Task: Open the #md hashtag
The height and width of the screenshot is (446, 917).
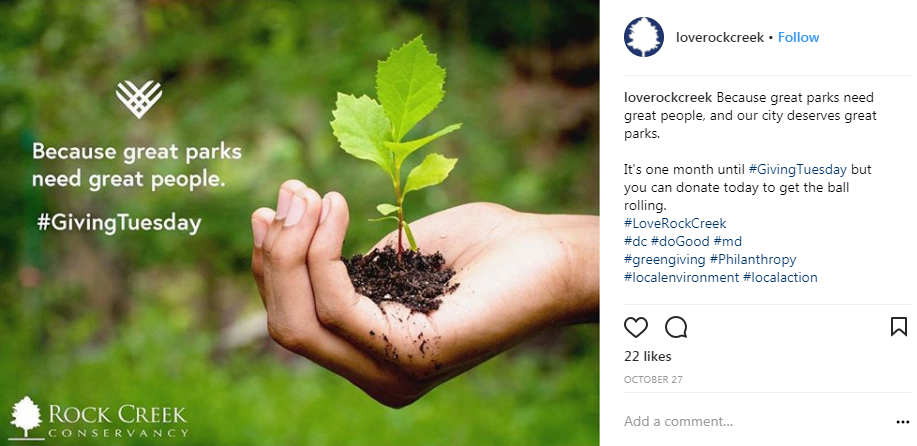Action: pos(728,241)
